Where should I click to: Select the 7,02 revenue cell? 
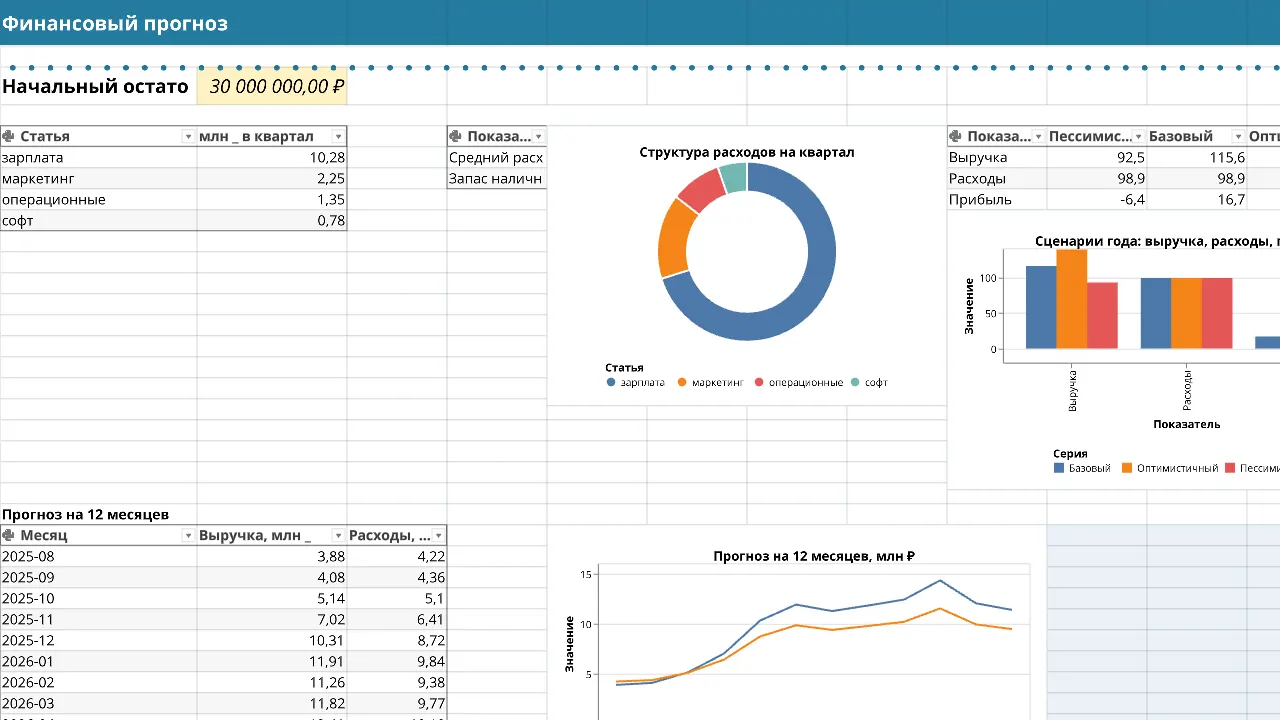(272, 620)
